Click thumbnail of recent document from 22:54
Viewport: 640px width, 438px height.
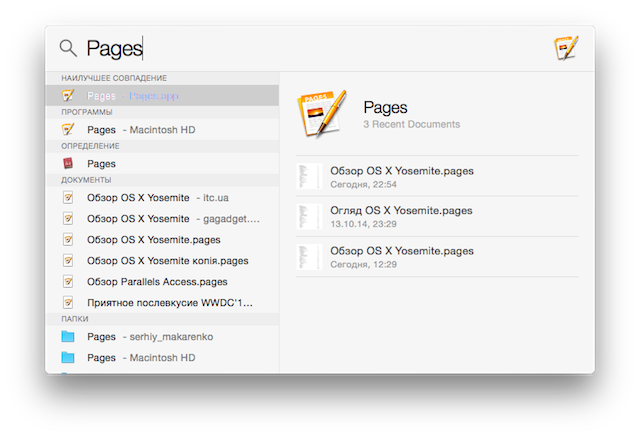[309, 176]
